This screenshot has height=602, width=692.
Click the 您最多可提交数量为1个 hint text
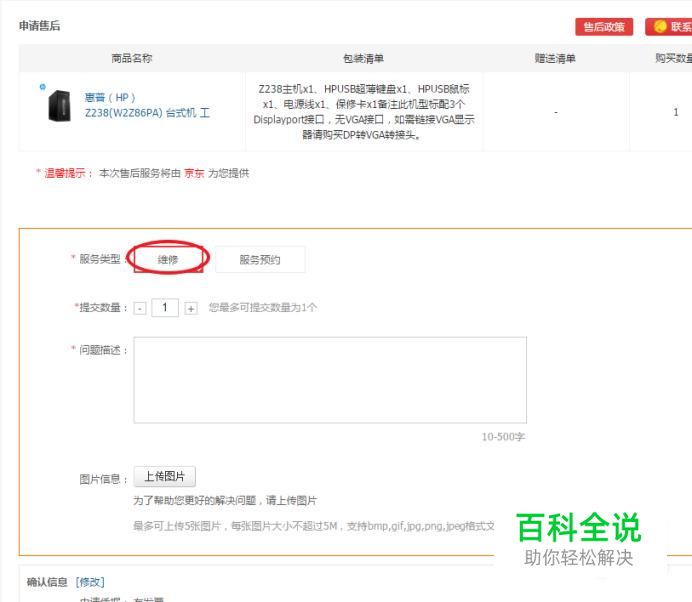(x=263, y=307)
